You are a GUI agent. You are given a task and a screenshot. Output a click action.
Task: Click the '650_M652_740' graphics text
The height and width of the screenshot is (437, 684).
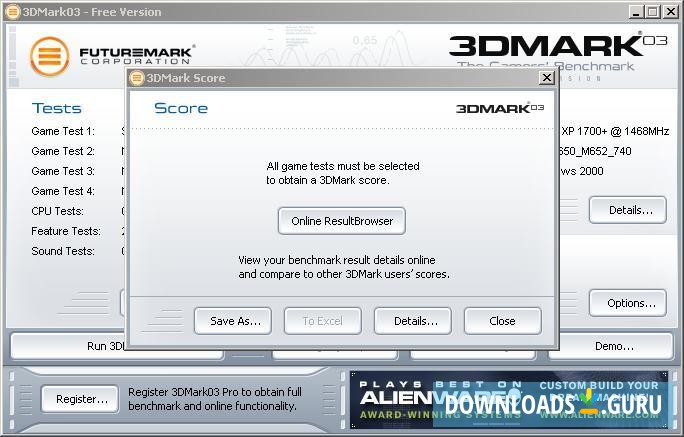(595, 151)
